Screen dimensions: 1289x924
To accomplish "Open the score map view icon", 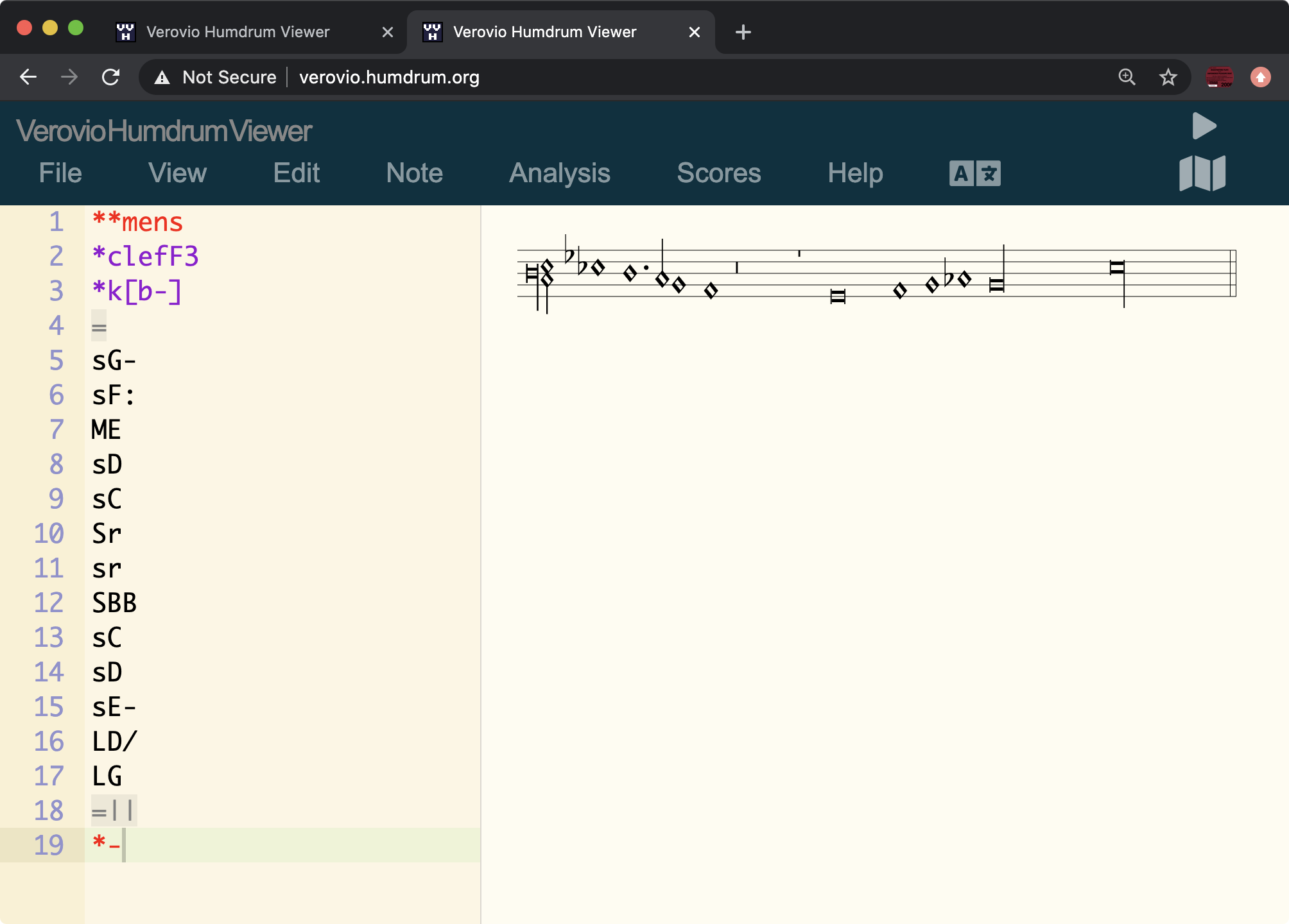I will [1201, 173].
